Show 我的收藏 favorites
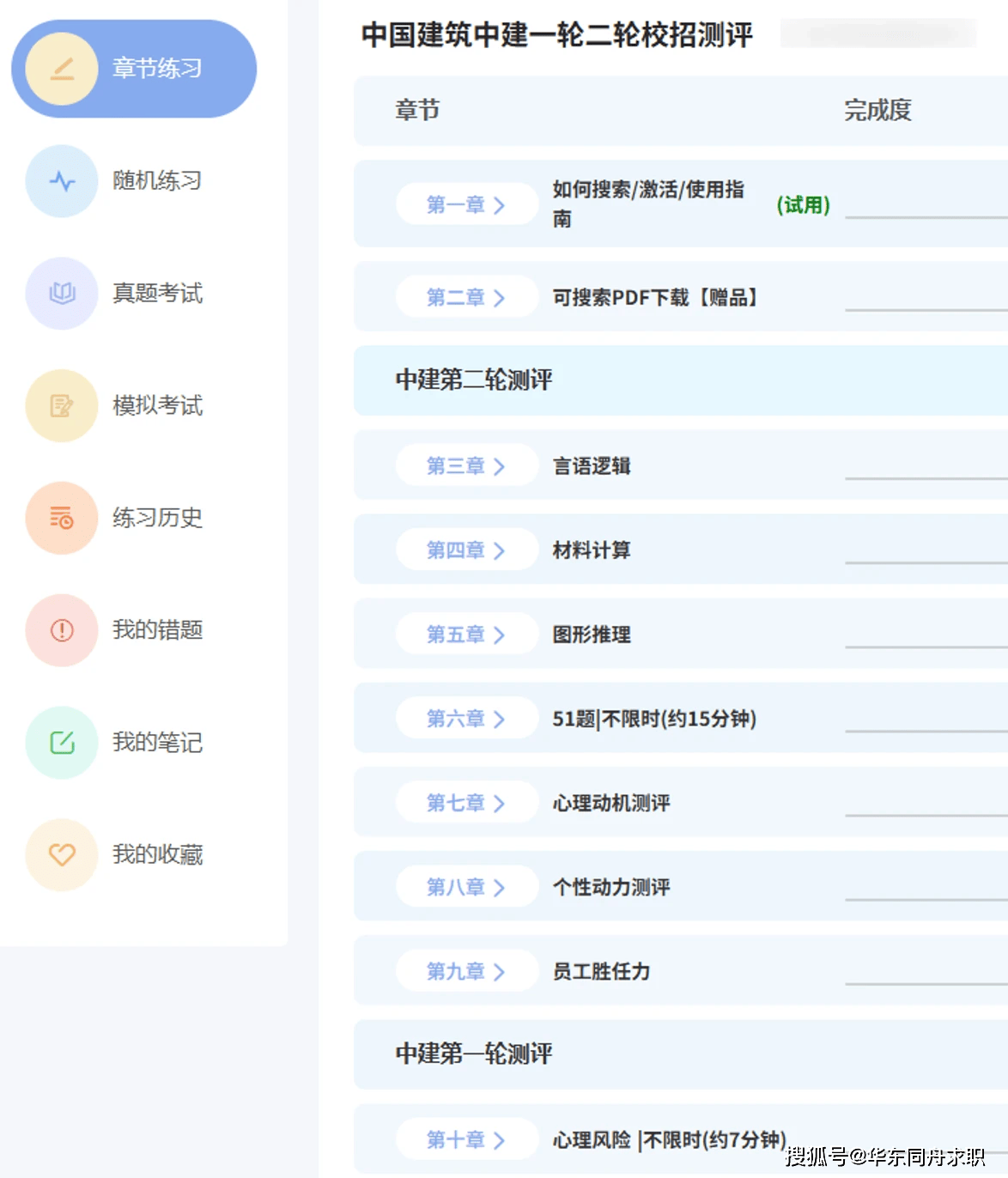 (x=157, y=855)
